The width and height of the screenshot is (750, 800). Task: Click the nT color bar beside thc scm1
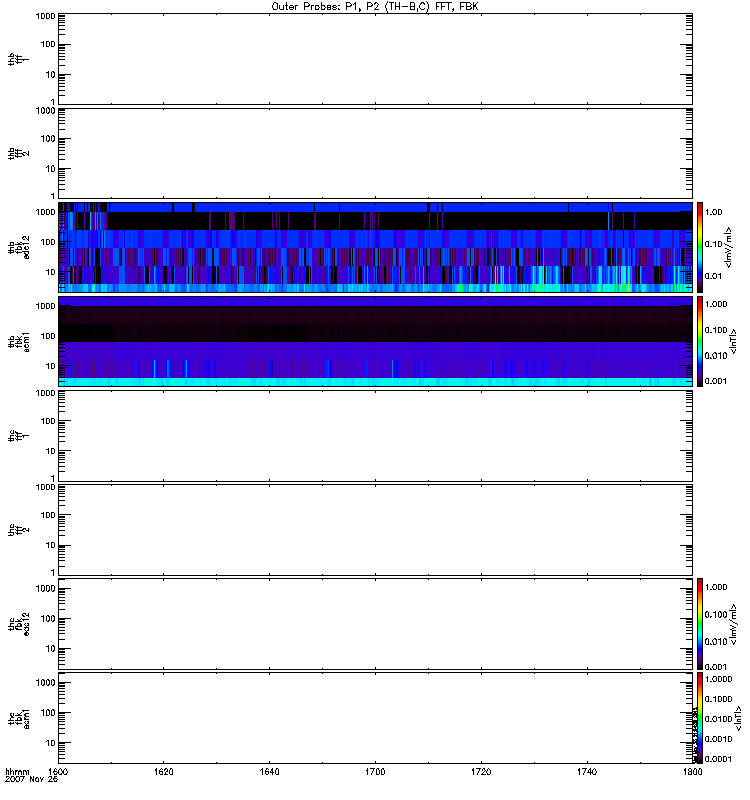point(700,718)
